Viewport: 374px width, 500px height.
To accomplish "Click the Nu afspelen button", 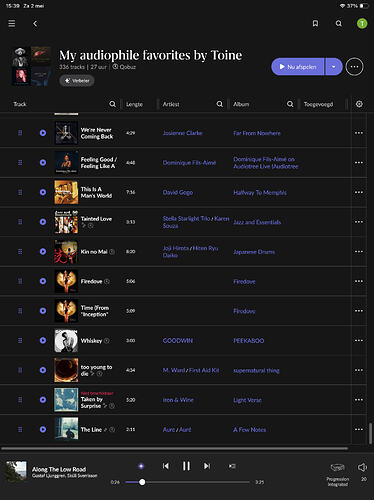I will (x=298, y=67).
